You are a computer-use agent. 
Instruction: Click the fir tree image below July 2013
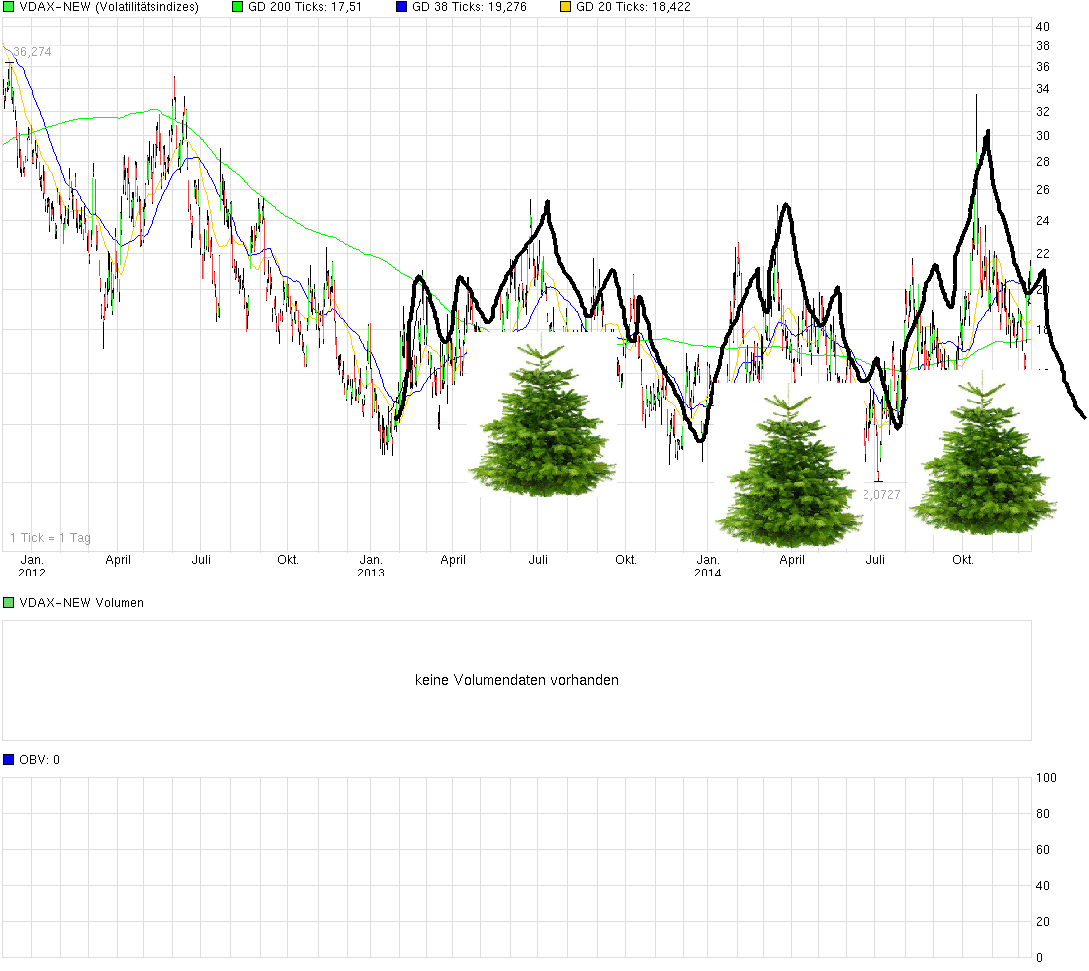(x=542, y=415)
